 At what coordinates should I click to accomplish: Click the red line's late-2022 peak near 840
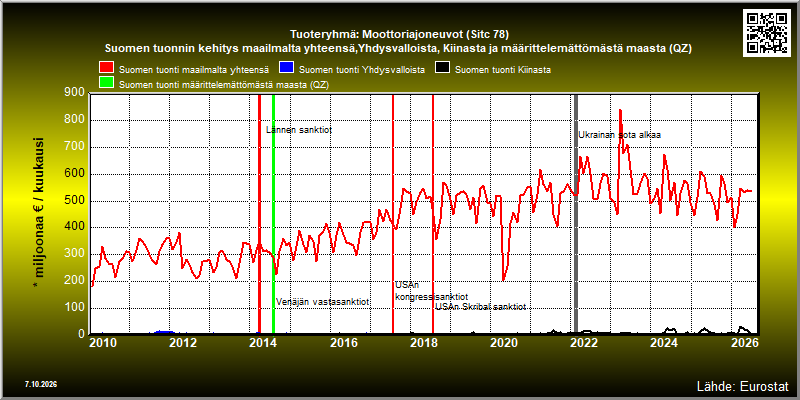click(x=620, y=110)
